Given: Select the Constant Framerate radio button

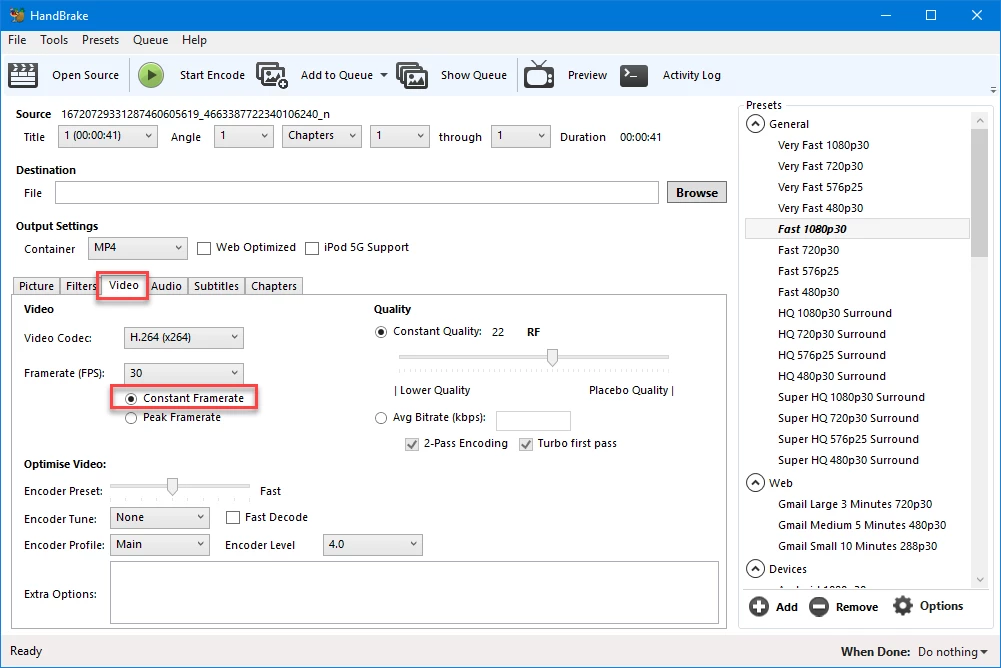Looking at the screenshot, I should point(131,399).
